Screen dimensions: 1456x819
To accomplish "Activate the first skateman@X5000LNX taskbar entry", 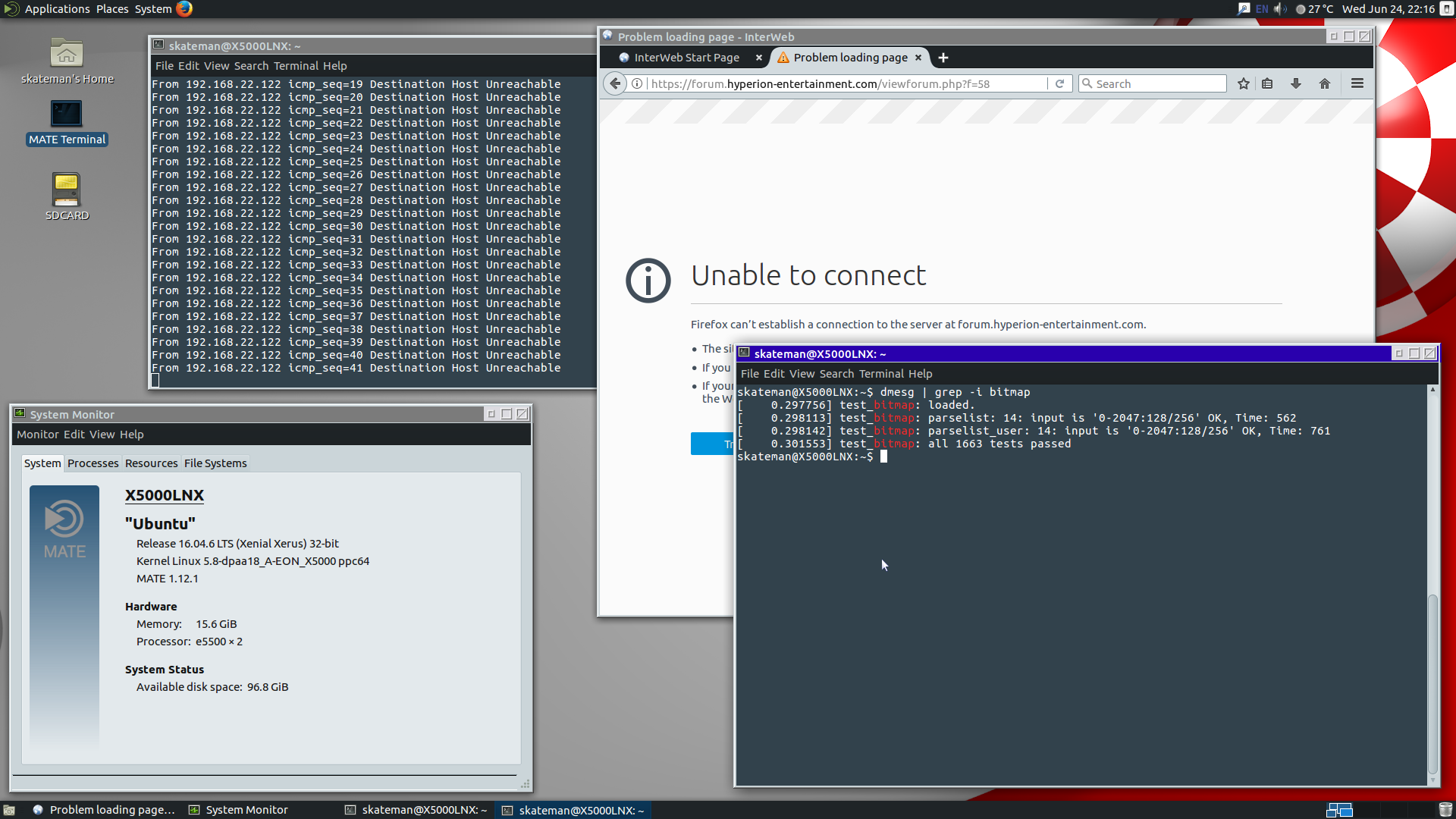I will coord(416,810).
